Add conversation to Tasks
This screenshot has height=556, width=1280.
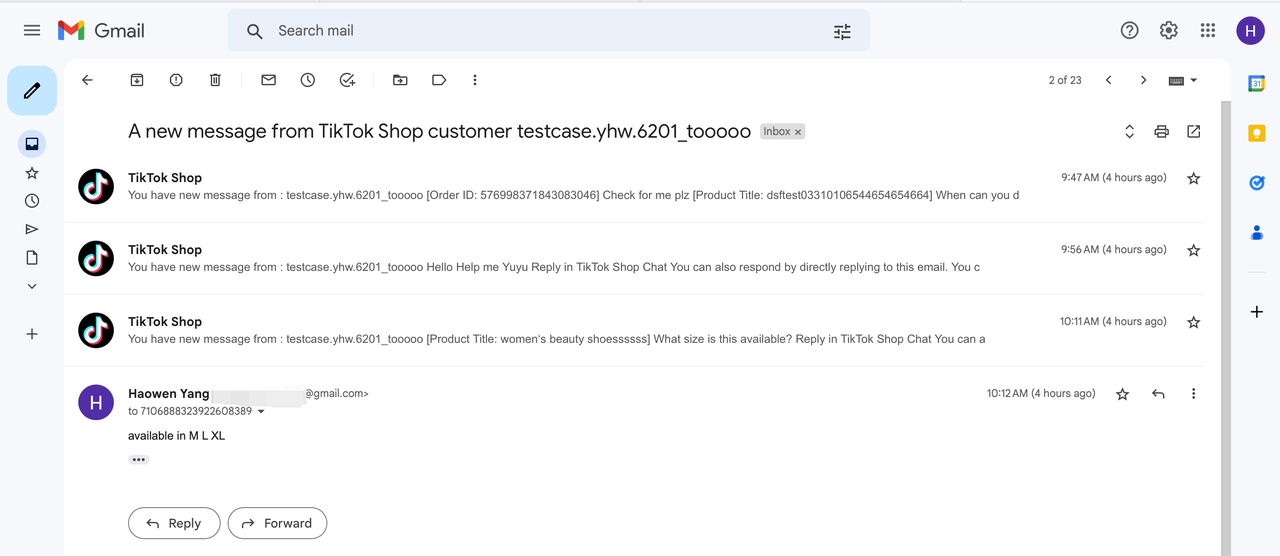pos(347,80)
